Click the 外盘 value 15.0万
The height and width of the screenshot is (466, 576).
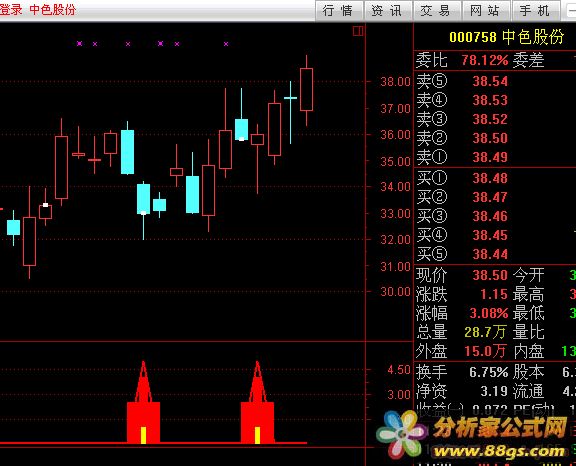[x=485, y=351]
